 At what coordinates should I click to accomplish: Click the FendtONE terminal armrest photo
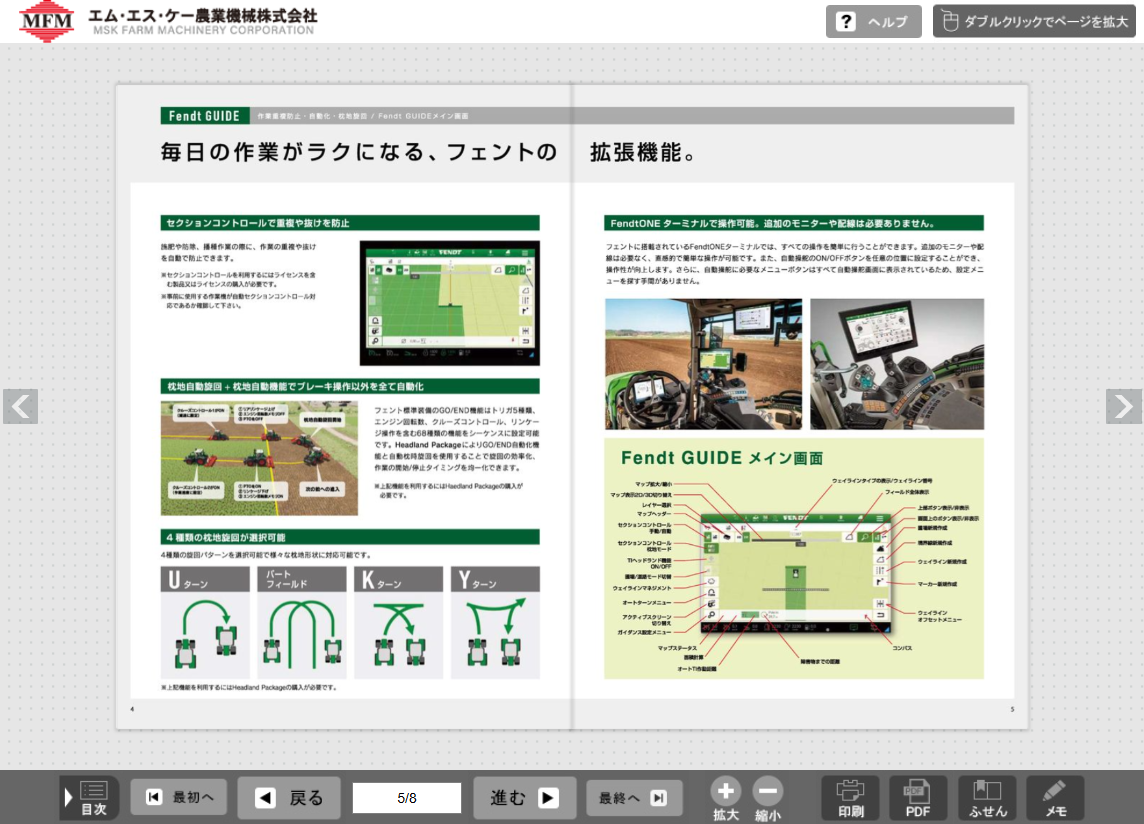pos(897,364)
